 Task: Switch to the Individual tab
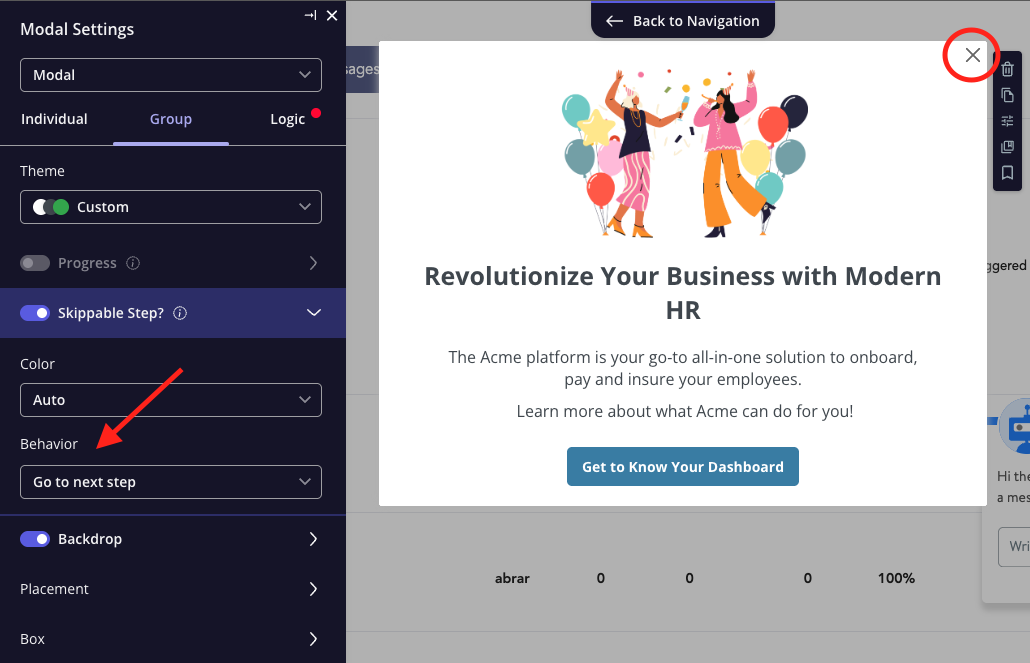pyautogui.click(x=54, y=119)
